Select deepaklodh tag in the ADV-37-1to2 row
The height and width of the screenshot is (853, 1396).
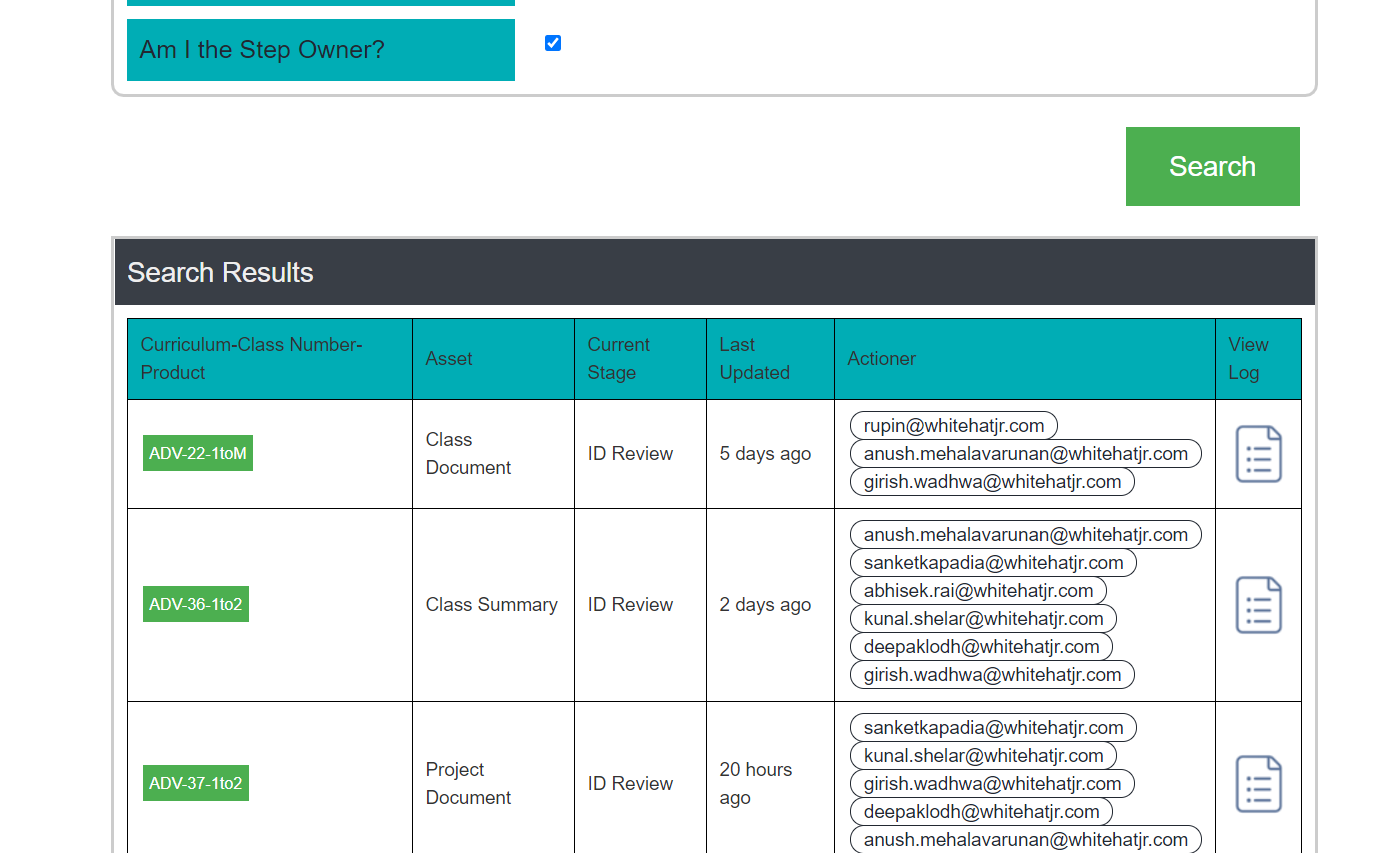coord(981,812)
